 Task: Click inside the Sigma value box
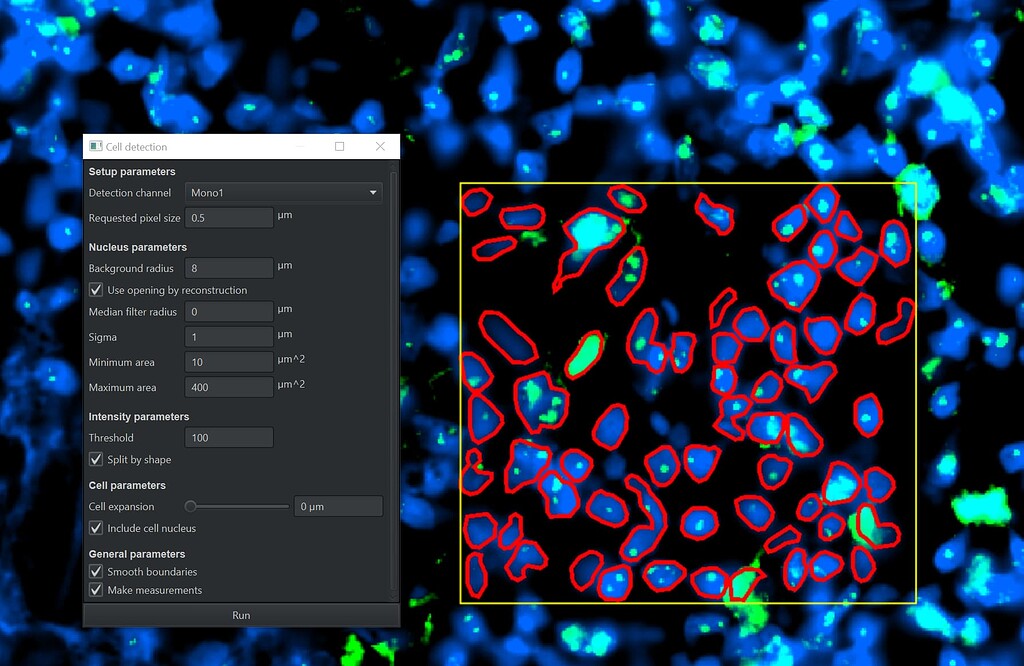[x=228, y=337]
